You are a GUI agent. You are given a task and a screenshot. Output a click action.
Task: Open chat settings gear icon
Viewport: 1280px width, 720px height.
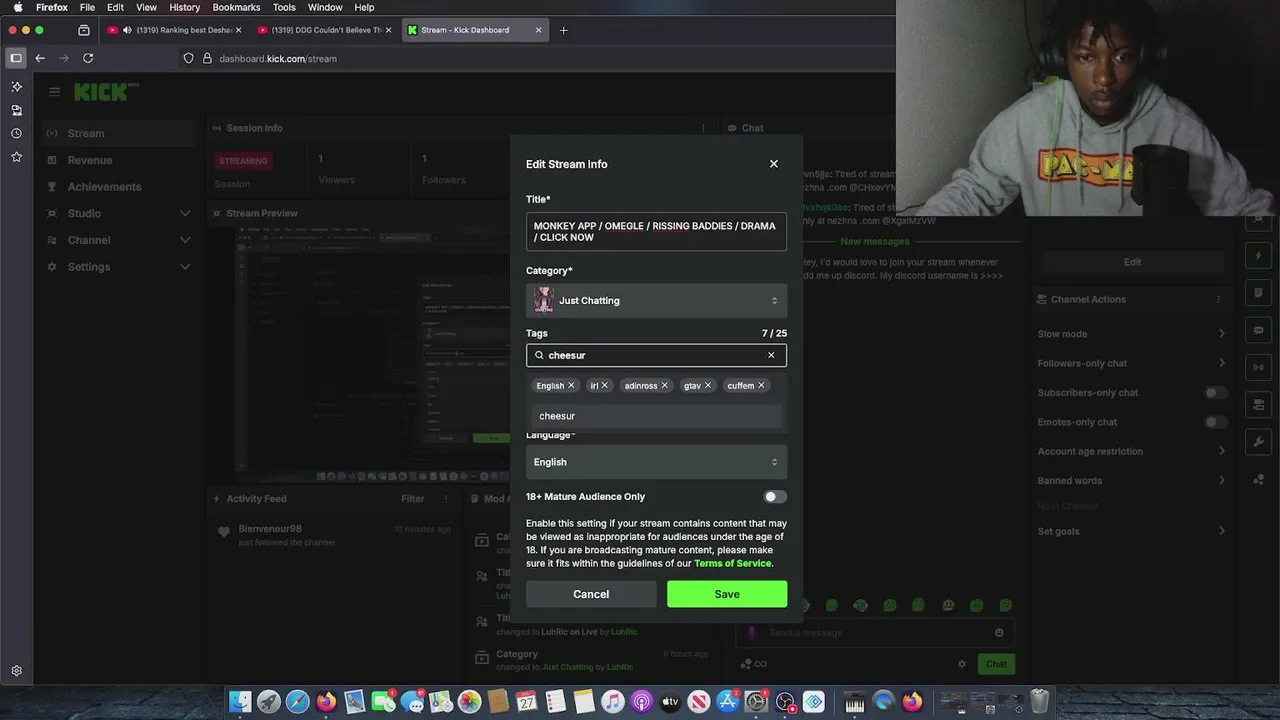962,664
